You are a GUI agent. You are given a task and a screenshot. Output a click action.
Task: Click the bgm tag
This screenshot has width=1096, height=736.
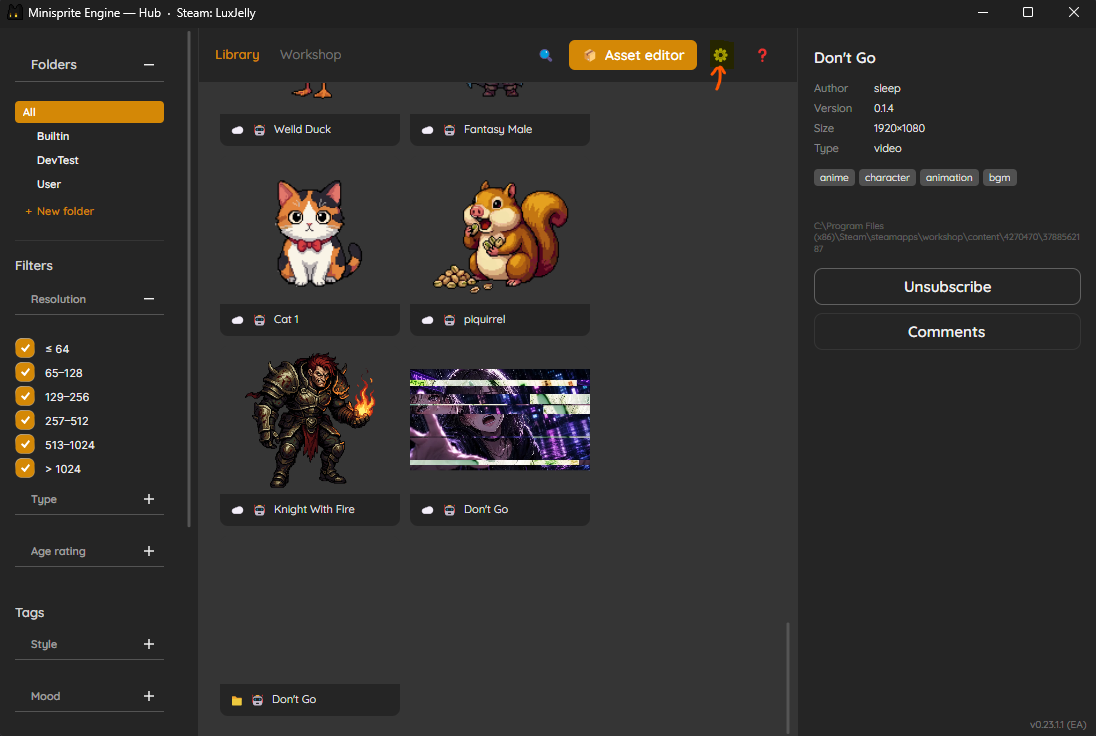click(x=1000, y=178)
